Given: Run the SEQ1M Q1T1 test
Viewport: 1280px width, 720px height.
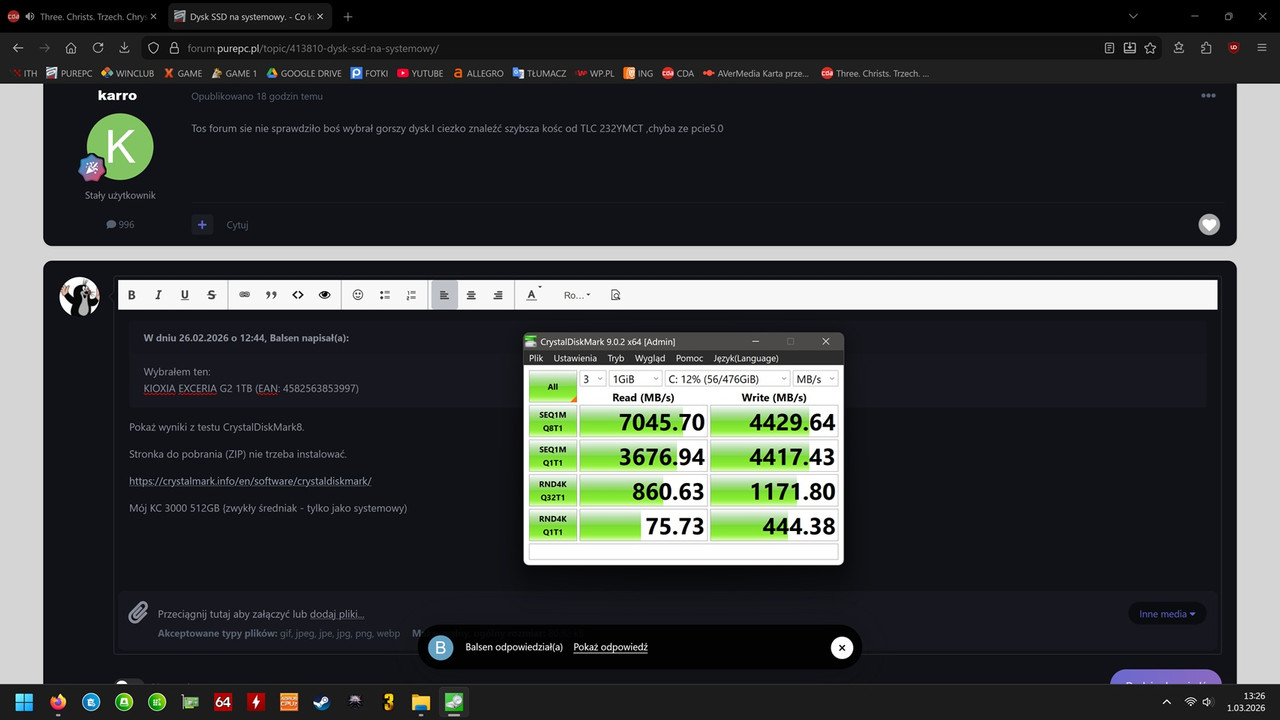Looking at the screenshot, I should pyautogui.click(x=552, y=456).
